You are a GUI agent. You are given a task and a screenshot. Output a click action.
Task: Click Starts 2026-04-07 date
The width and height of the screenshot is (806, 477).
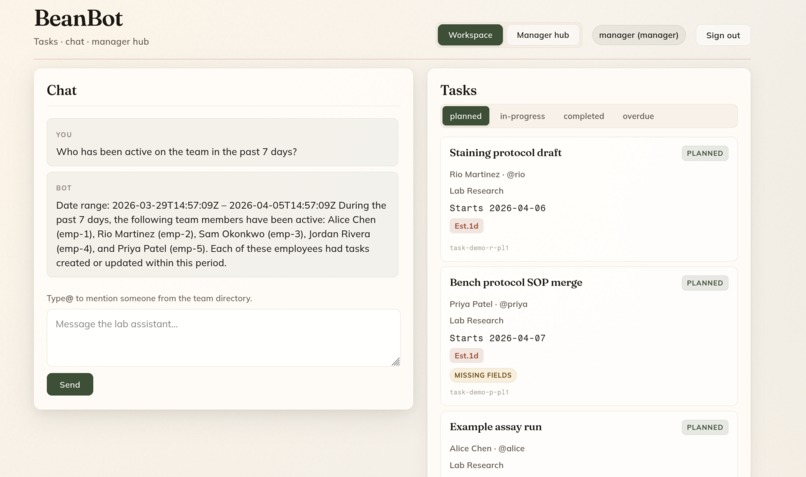pyautogui.click(x=497, y=338)
